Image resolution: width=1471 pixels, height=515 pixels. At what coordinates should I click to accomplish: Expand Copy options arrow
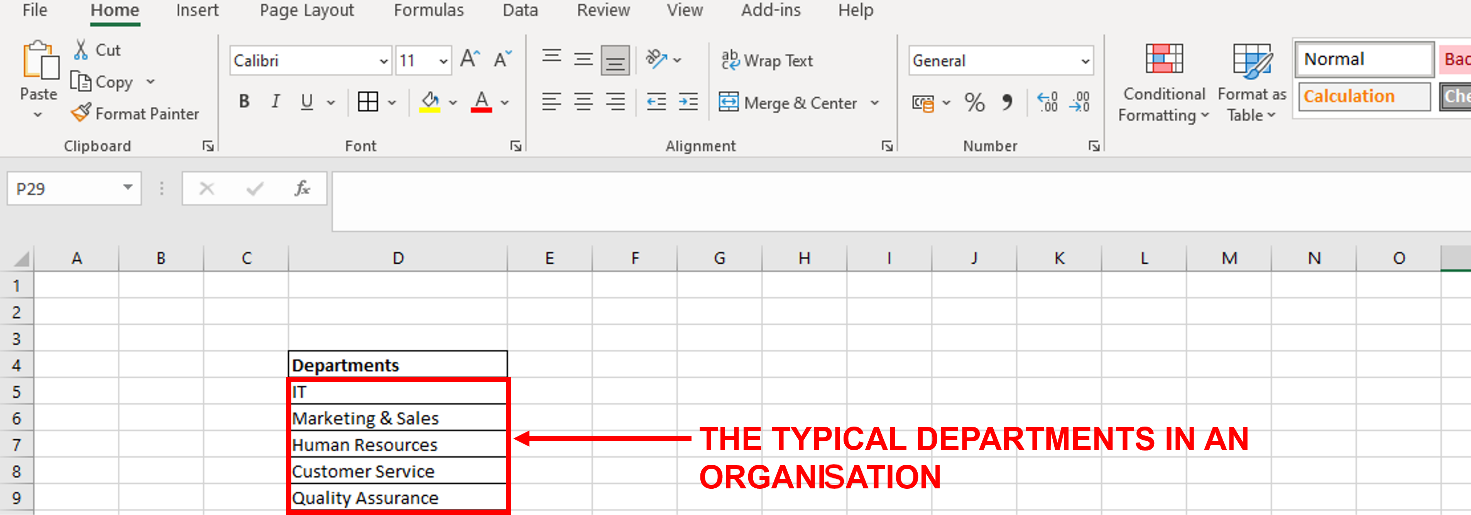point(151,82)
